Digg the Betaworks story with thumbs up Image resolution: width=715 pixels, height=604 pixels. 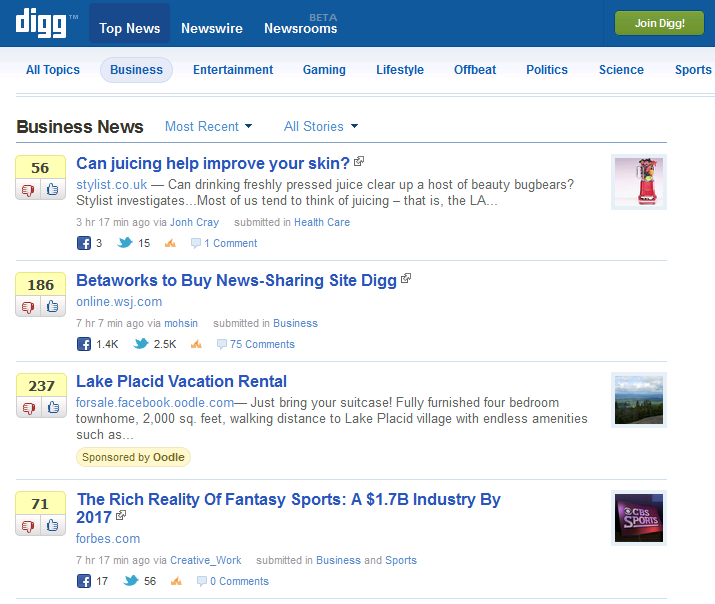pyautogui.click(x=52, y=307)
